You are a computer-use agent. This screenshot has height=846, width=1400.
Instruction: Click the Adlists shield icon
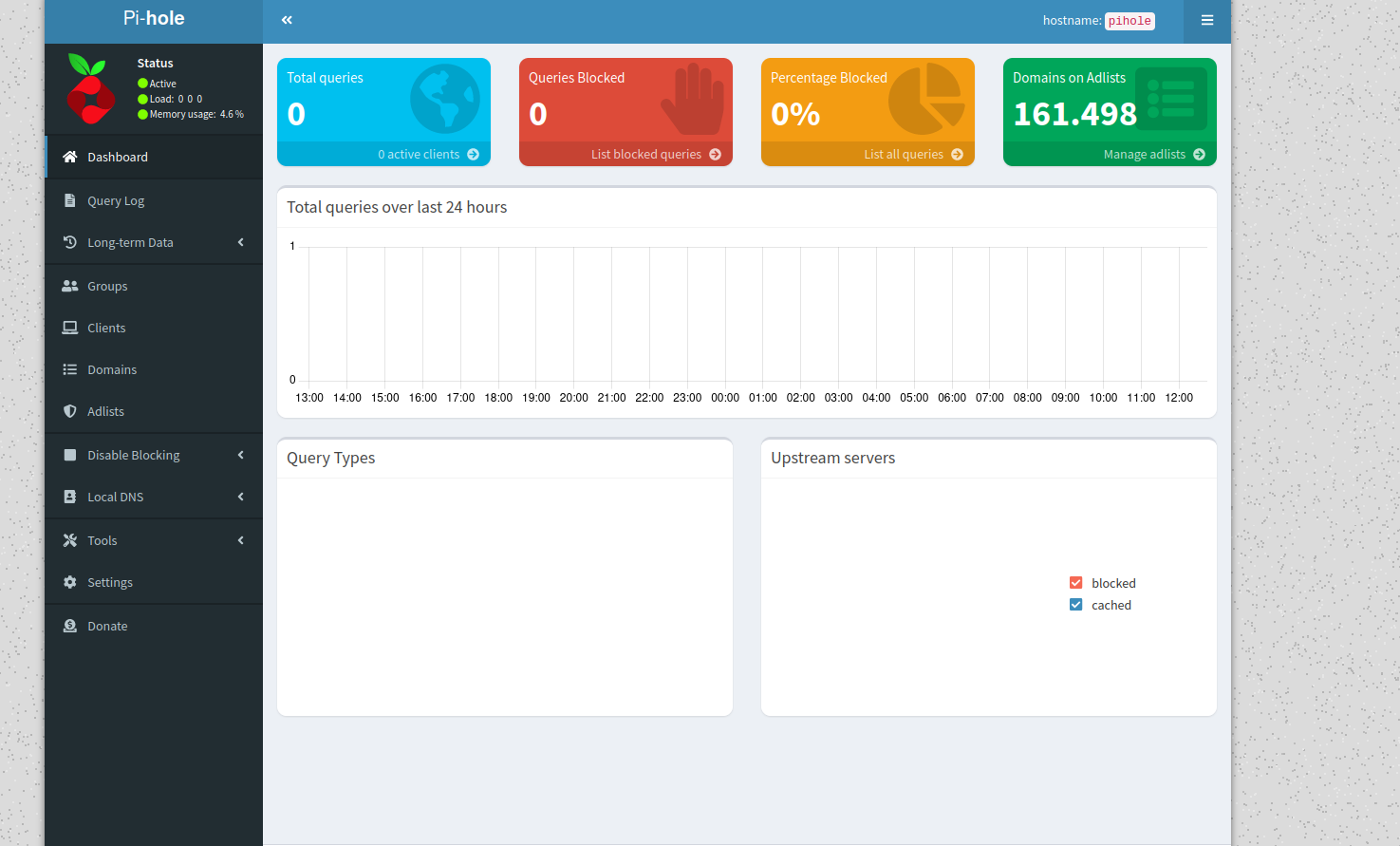pos(70,411)
